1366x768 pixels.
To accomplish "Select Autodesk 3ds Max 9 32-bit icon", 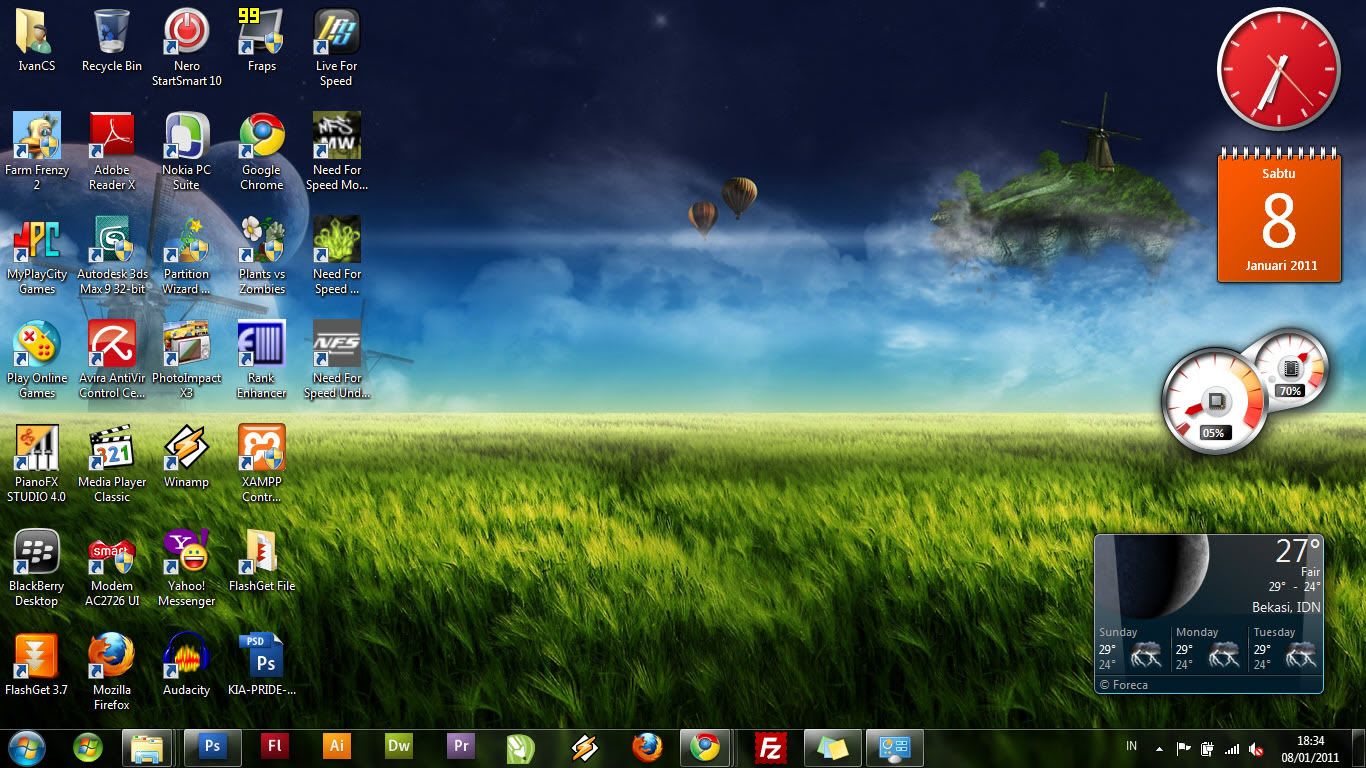I will pos(112,255).
